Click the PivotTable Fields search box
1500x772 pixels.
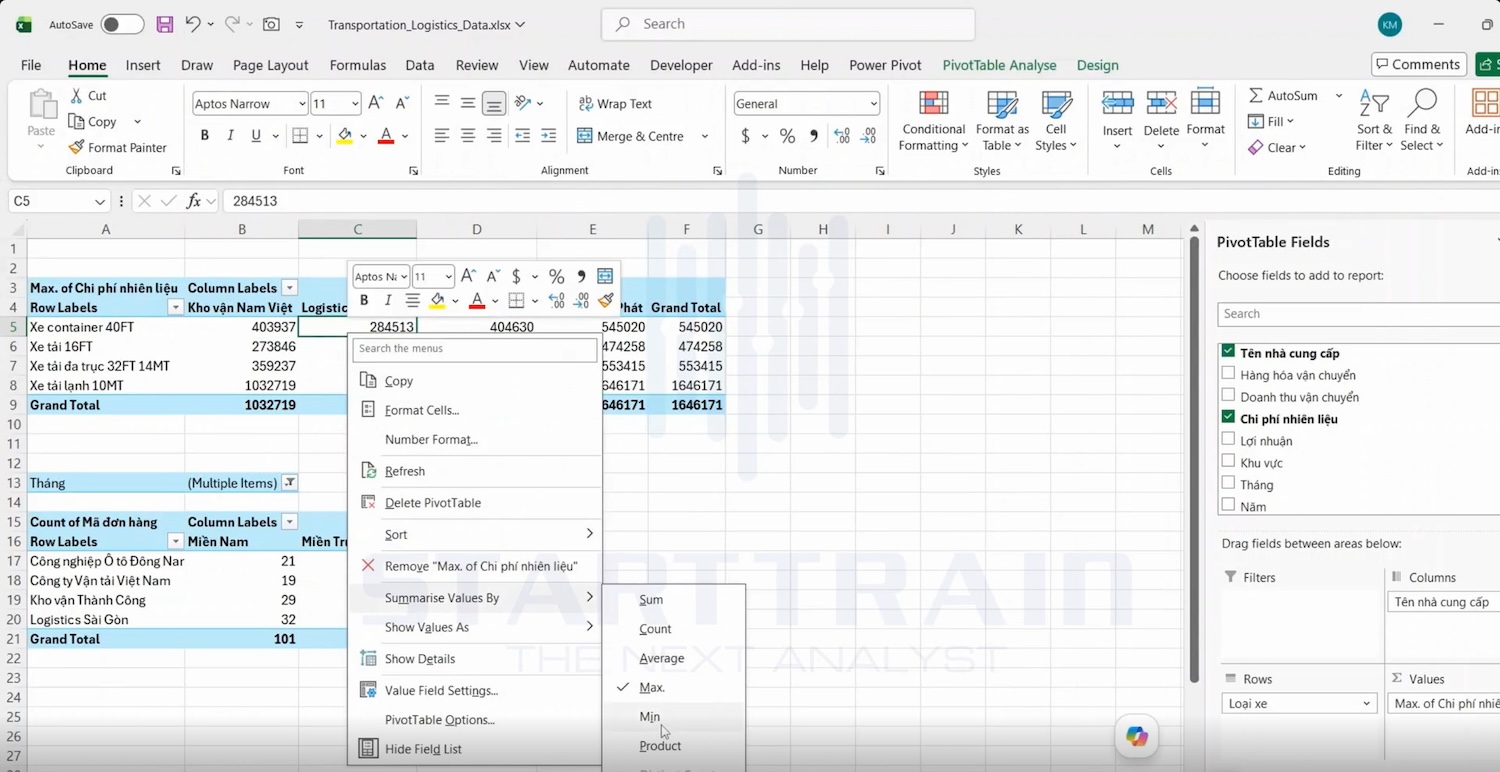point(1360,314)
